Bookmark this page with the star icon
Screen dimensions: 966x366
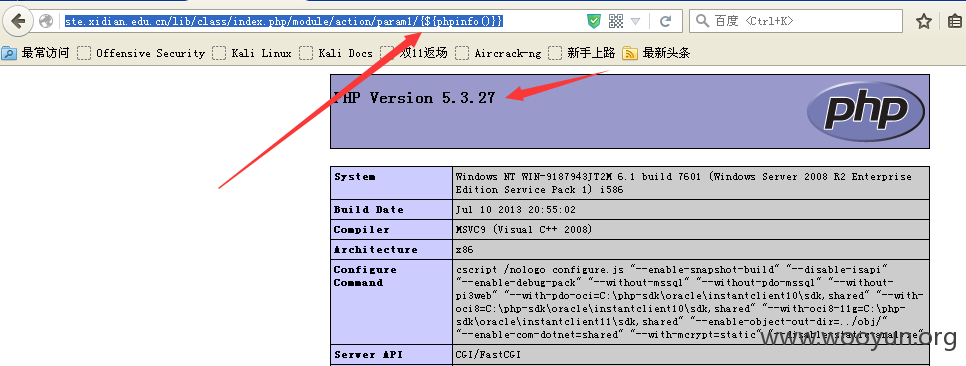tap(923, 22)
